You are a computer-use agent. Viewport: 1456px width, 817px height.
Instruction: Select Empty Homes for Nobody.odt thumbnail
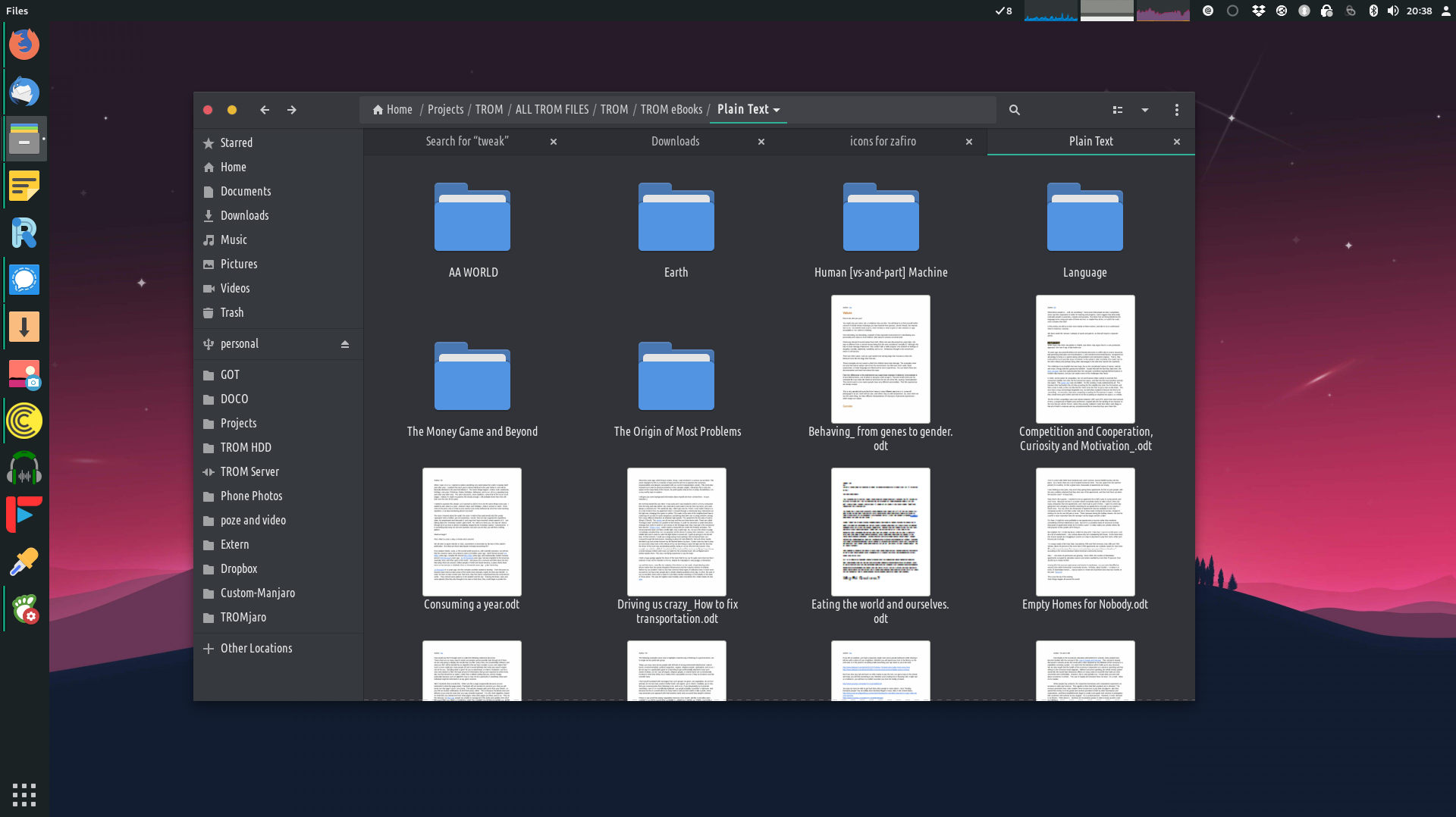[1084, 532]
